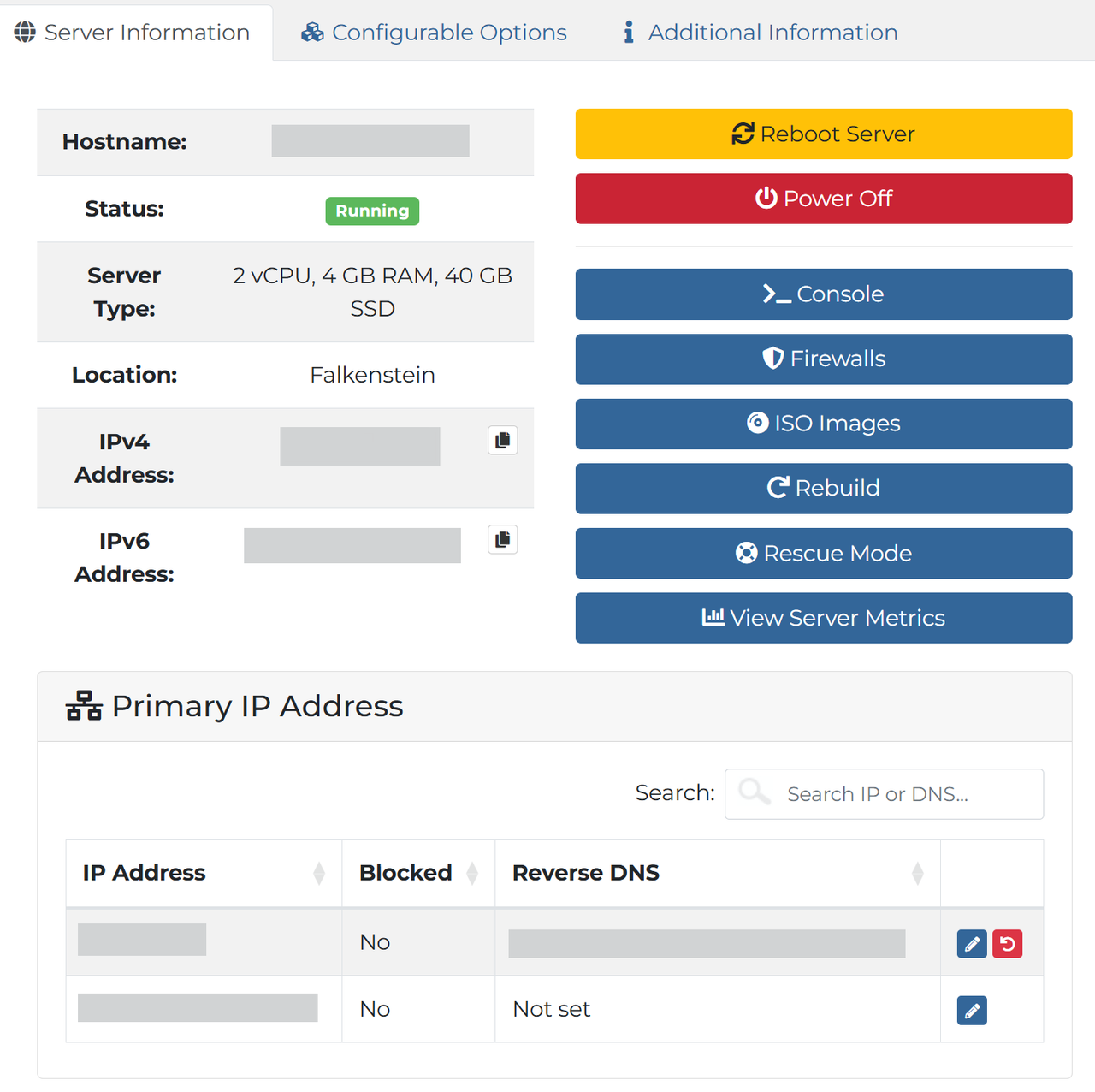Image resolution: width=1095 pixels, height=1092 pixels.
Task: Copy the IPv6 address to clipboard
Action: click(503, 539)
